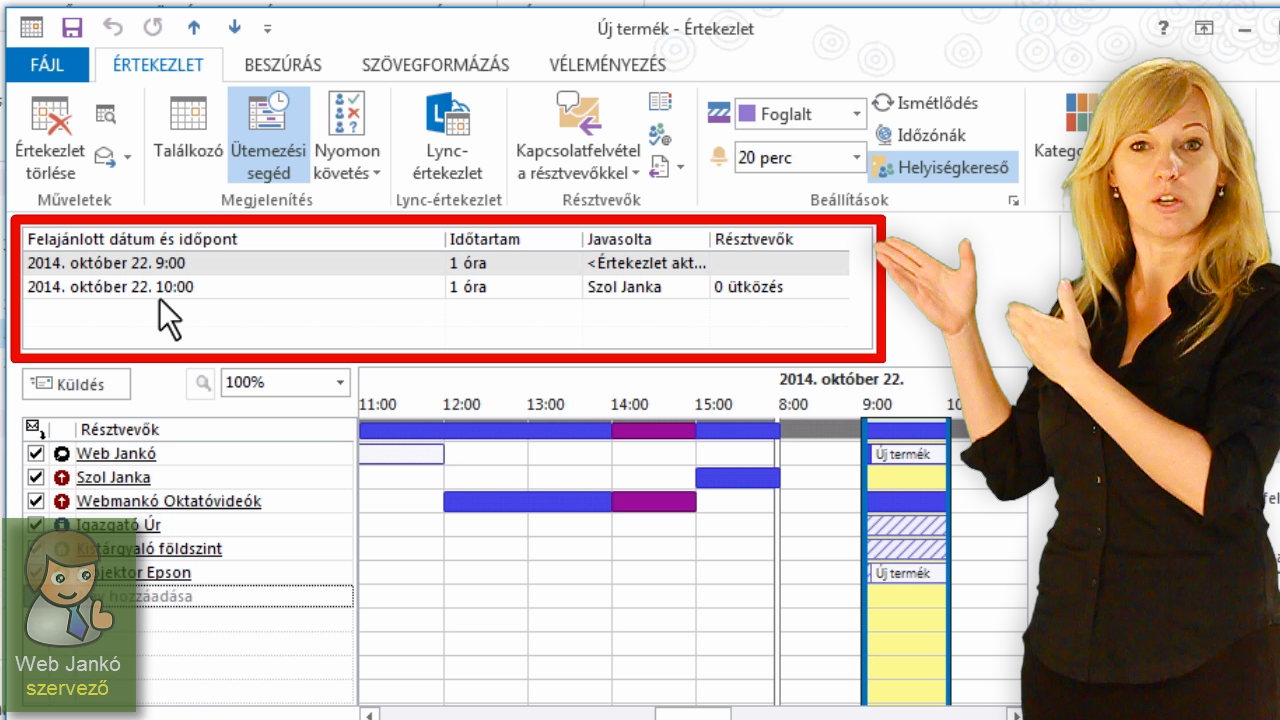The image size is (1280, 720).
Task: Uncheck the Webmankó Oktatóvideók checkbox
Action: point(36,501)
